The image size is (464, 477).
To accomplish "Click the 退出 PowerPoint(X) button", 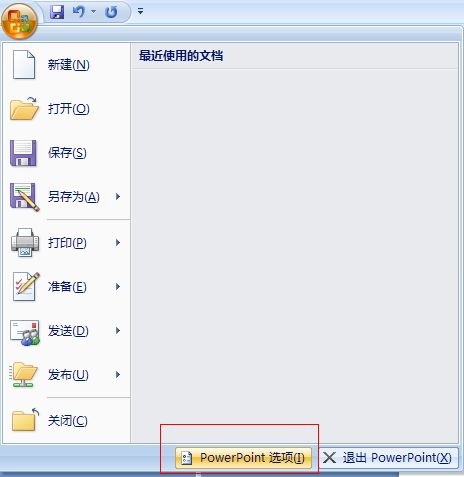I will click(x=388, y=458).
